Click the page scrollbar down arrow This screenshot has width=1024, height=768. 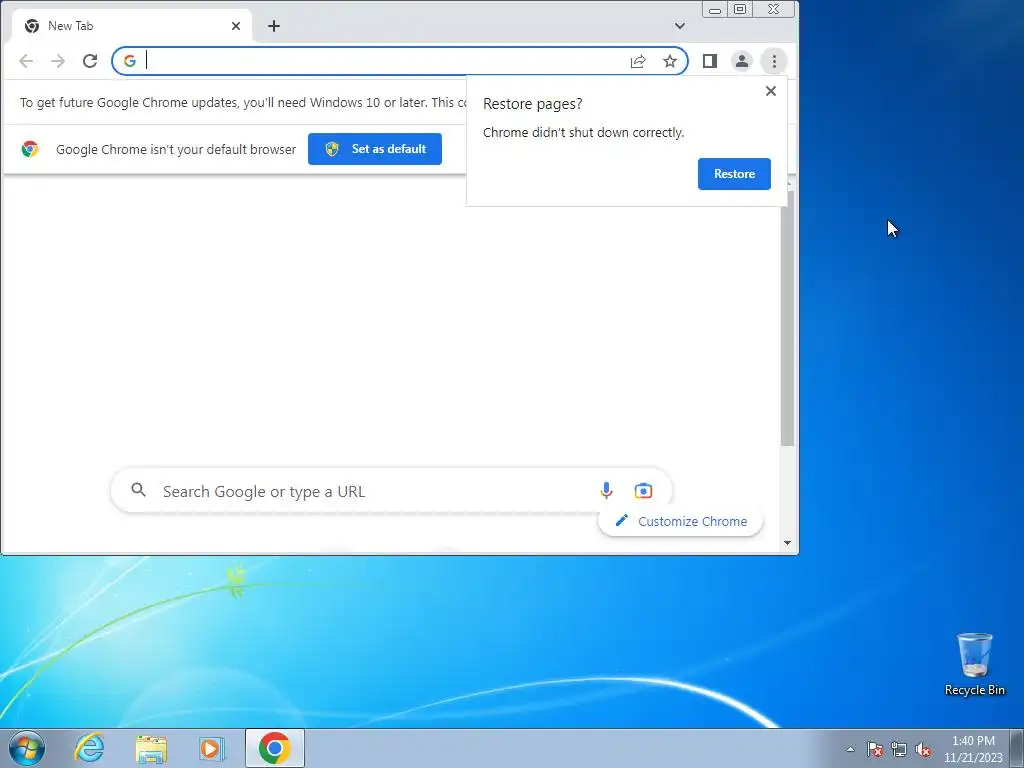point(787,543)
